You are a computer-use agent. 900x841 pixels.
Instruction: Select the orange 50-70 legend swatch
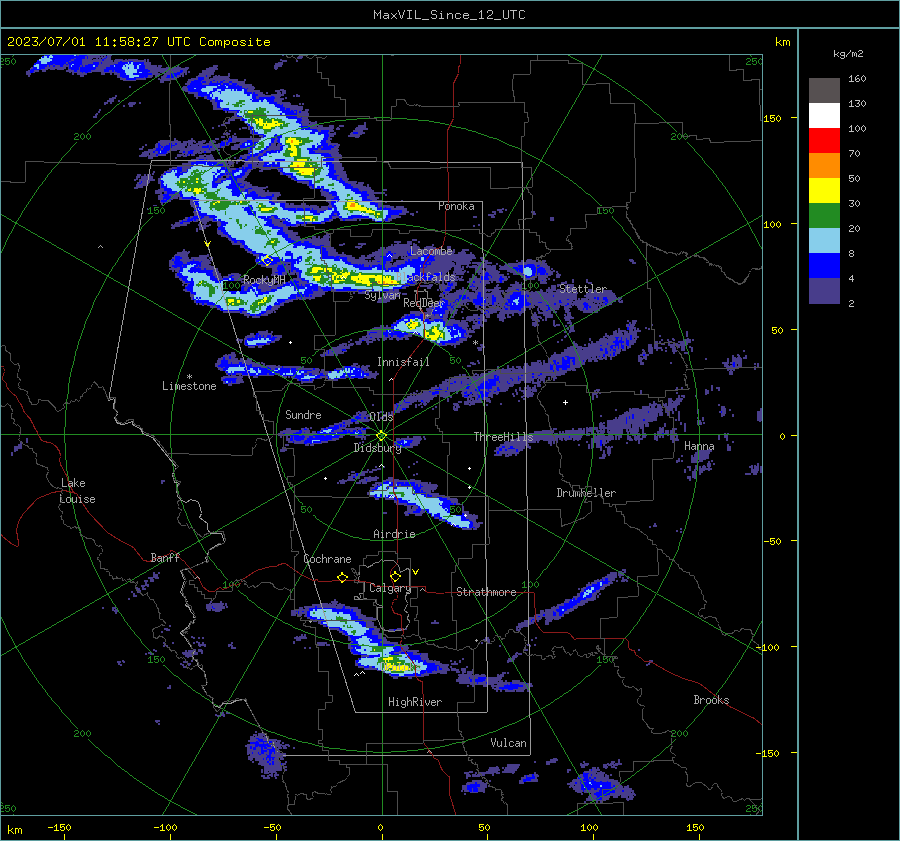[x=824, y=165]
